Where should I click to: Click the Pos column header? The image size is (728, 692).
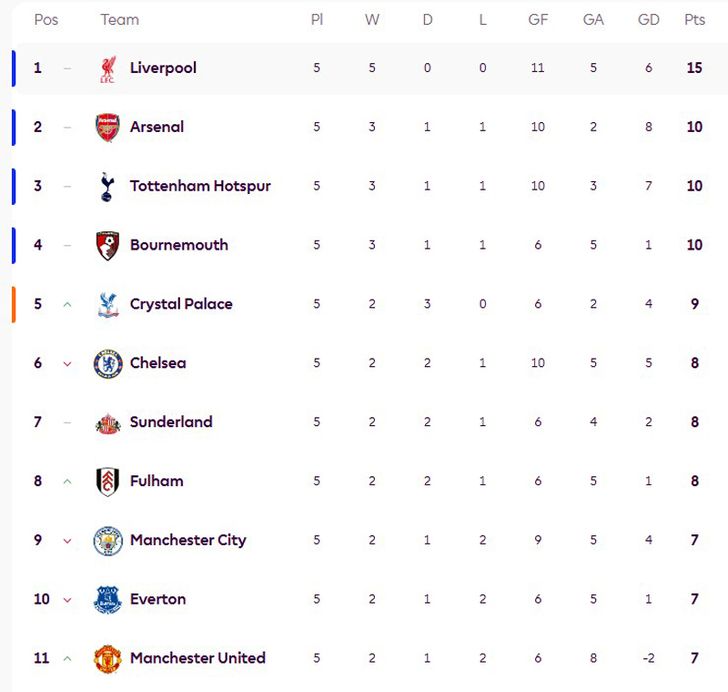[46, 20]
